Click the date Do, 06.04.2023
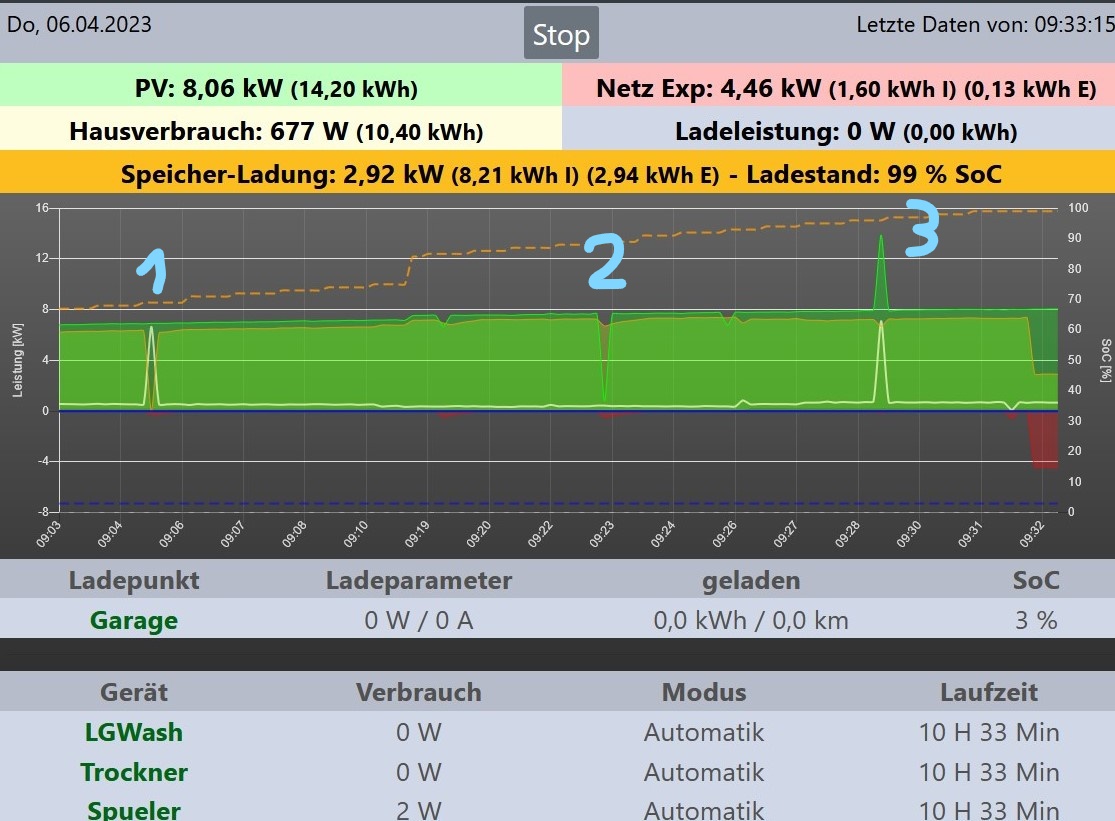Screen dimensions: 1115x821 79,24
